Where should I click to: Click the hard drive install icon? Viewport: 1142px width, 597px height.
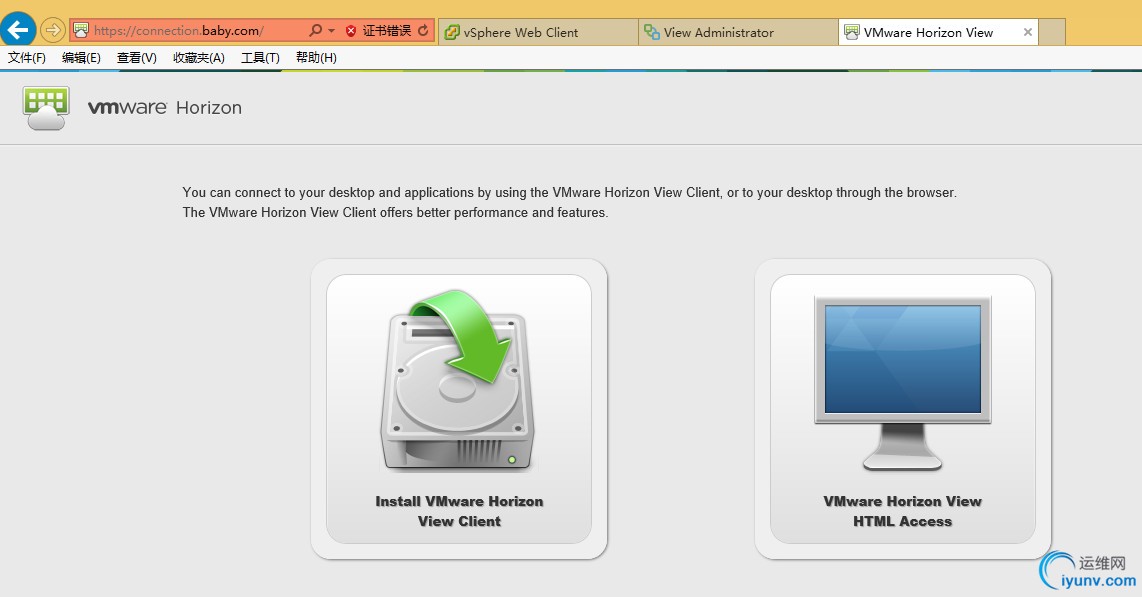[x=457, y=381]
